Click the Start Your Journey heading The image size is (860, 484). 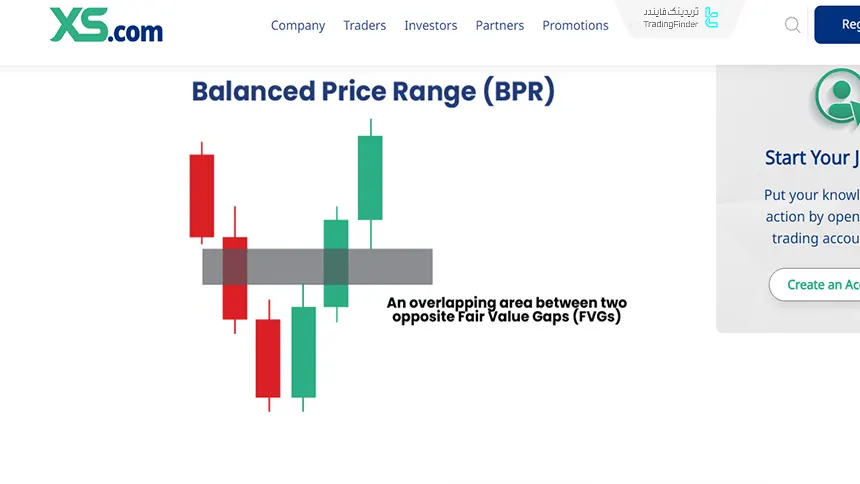point(811,158)
